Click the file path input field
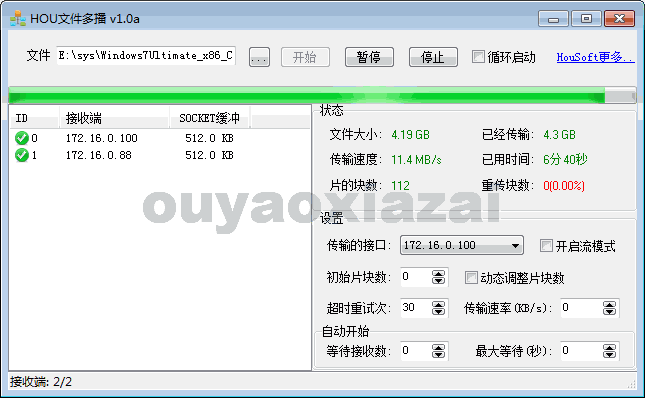The height and width of the screenshot is (398, 645). tap(146, 56)
